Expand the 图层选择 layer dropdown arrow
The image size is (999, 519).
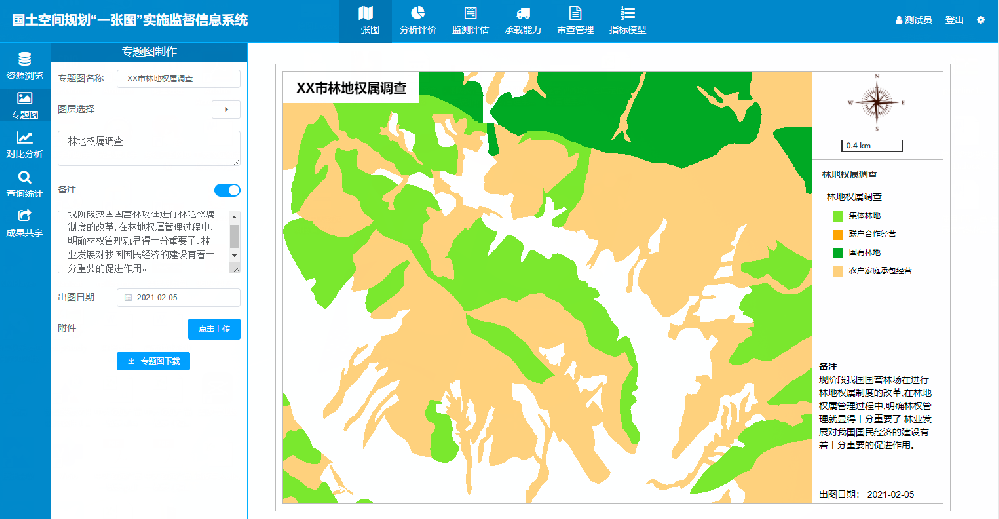point(226,110)
